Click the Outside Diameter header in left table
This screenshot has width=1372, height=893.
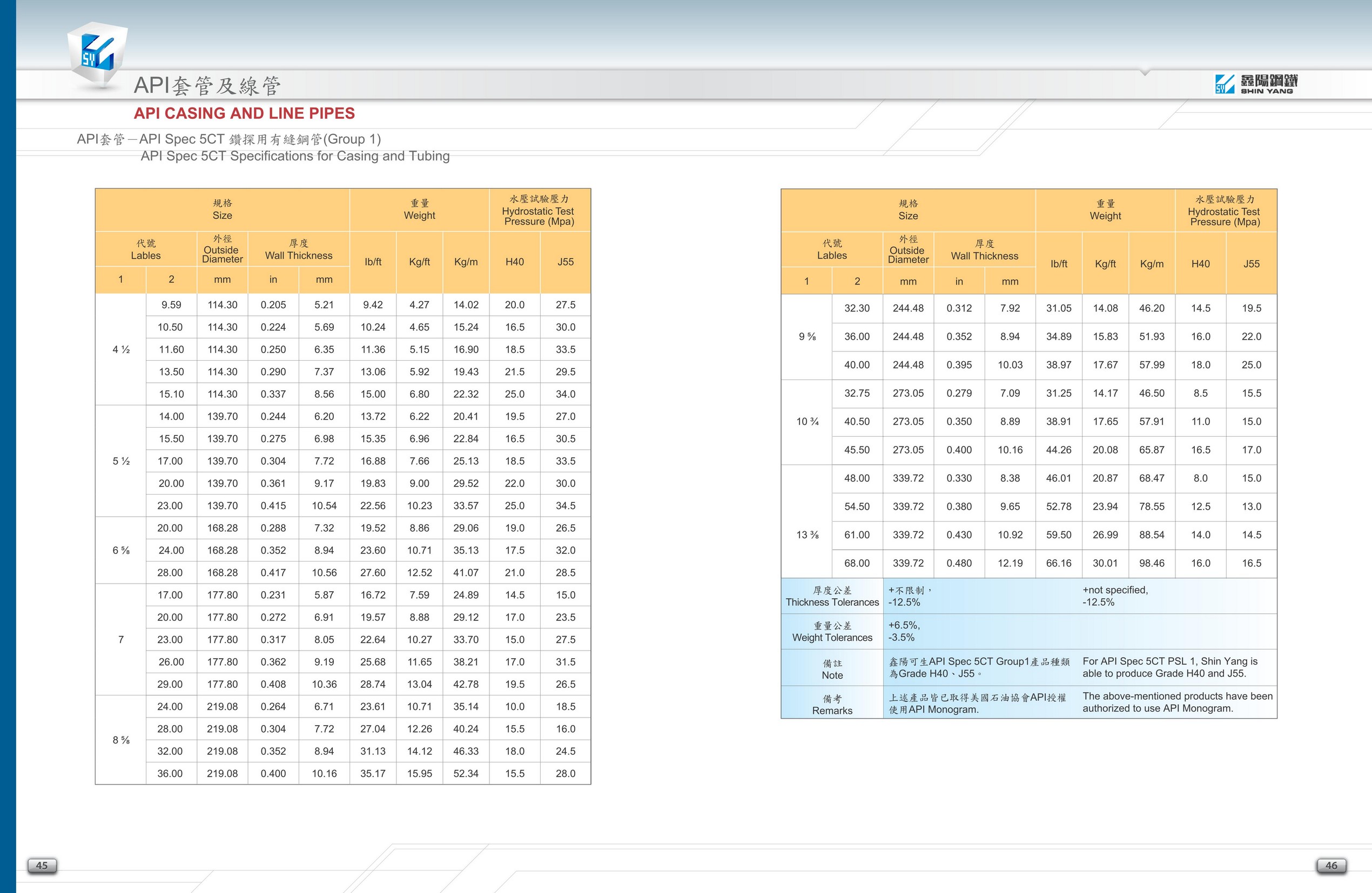222,249
